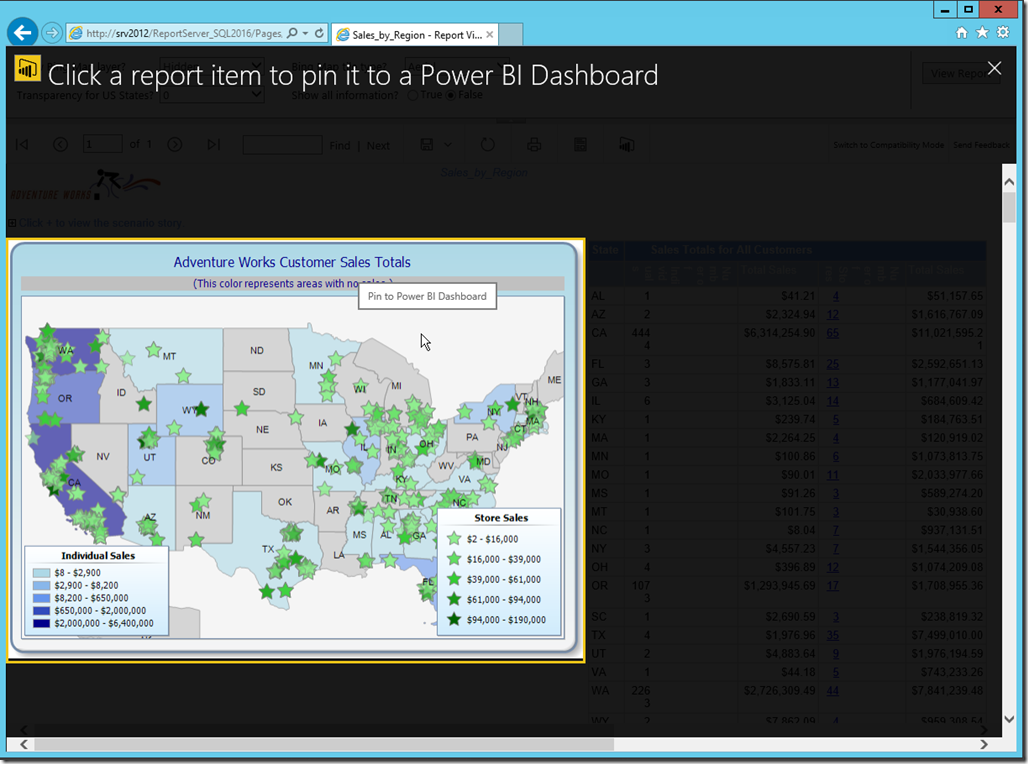Viewport: 1028px width, 764px height.
Task: Open a new blank browser tab
Action: (x=512, y=35)
